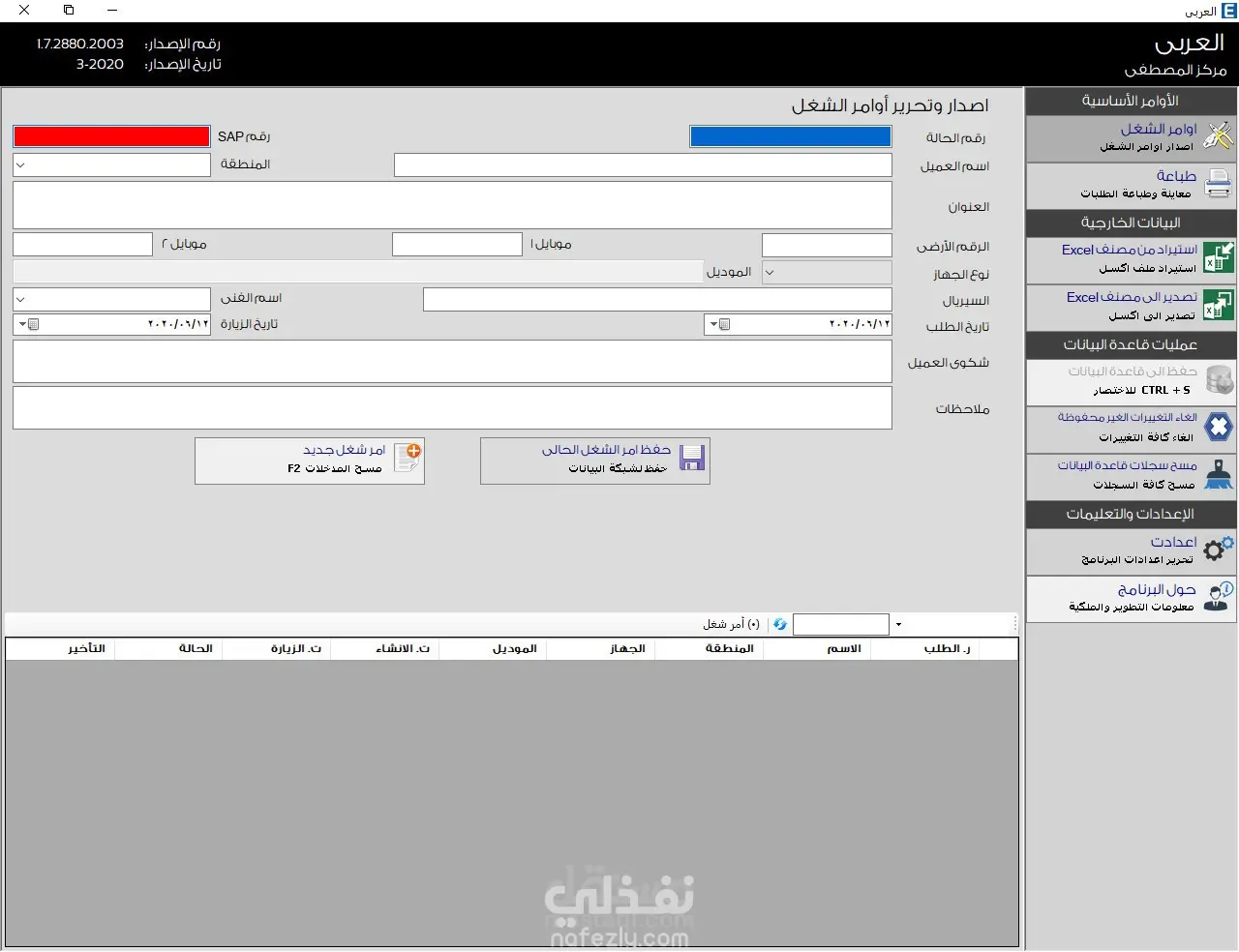Click the red رقم SAP field
This screenshot has width=1239, height=952.
(x=111, y=136)
